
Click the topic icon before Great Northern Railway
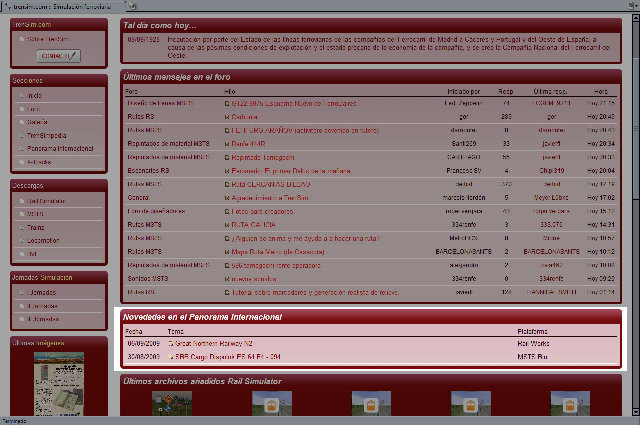click(x=170, y=343)
